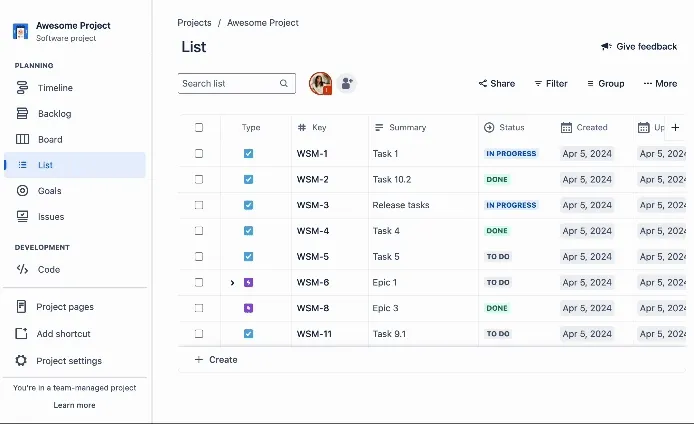
Task: Open the Filter dropdown
Action: point(551,83)
